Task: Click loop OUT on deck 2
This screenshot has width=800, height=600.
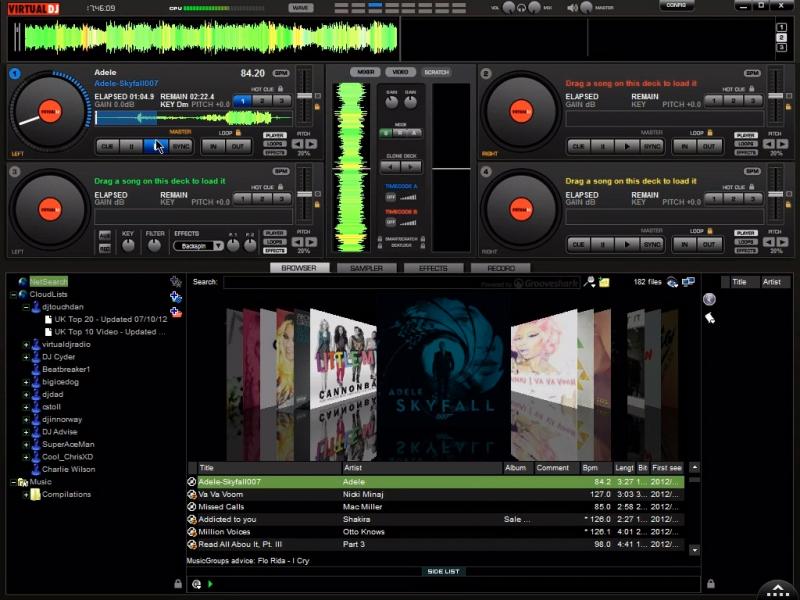Action: (x=709, y=146)
